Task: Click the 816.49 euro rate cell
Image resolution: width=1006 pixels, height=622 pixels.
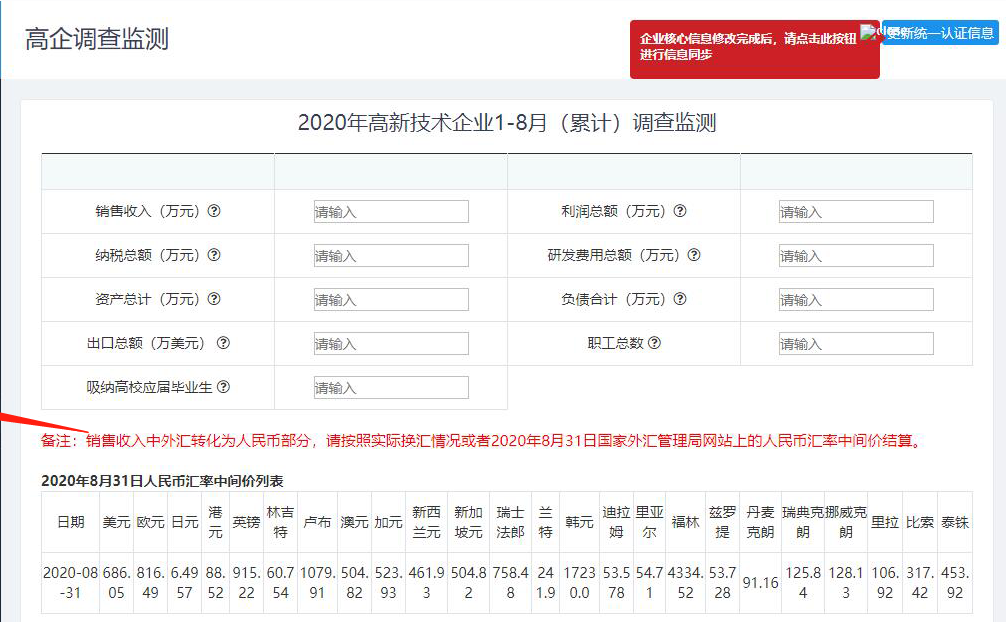Action: pos(150,582)
